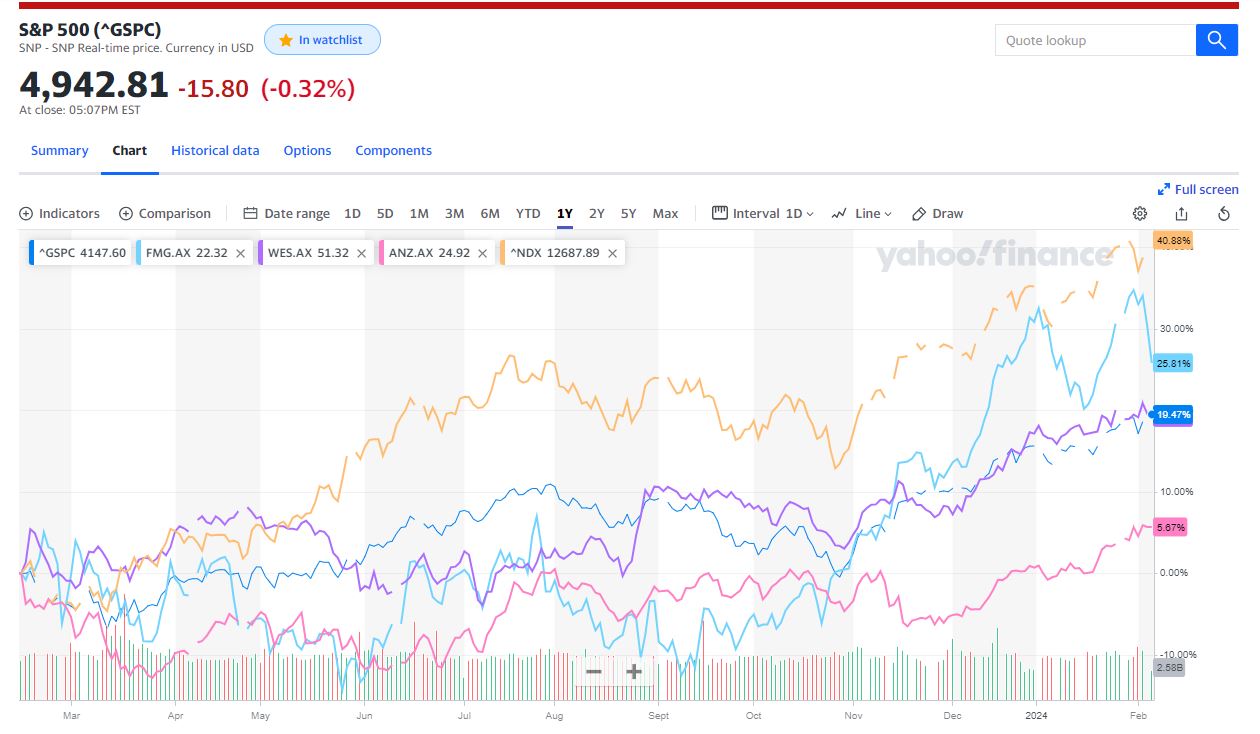Screen dimensions: 1260x734
Task: Reset the chart with the undo icon
Action: pyautogui.click(x=1224, y=213)
